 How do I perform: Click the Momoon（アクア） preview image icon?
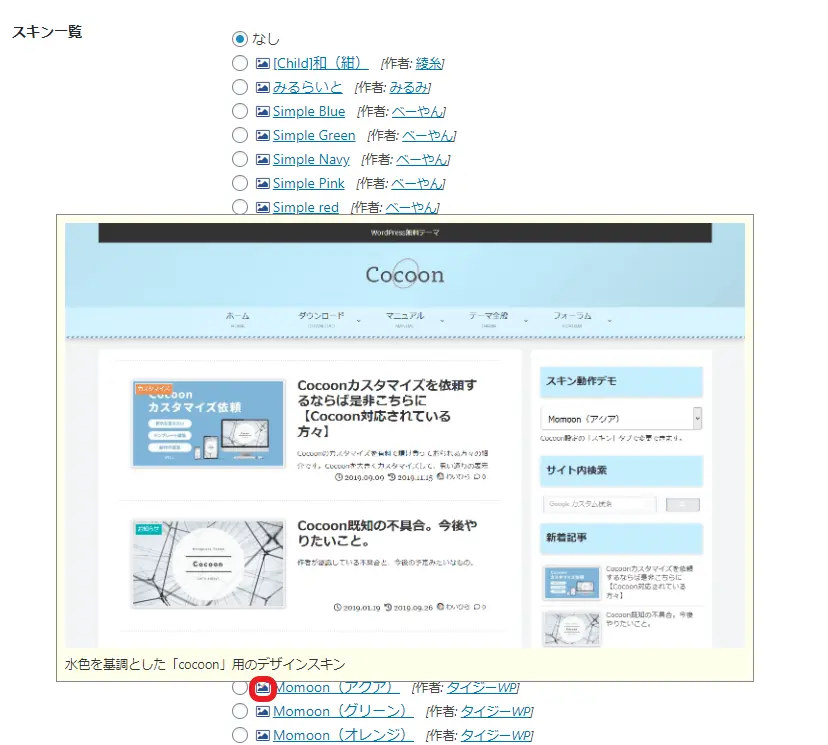(262, 688)
